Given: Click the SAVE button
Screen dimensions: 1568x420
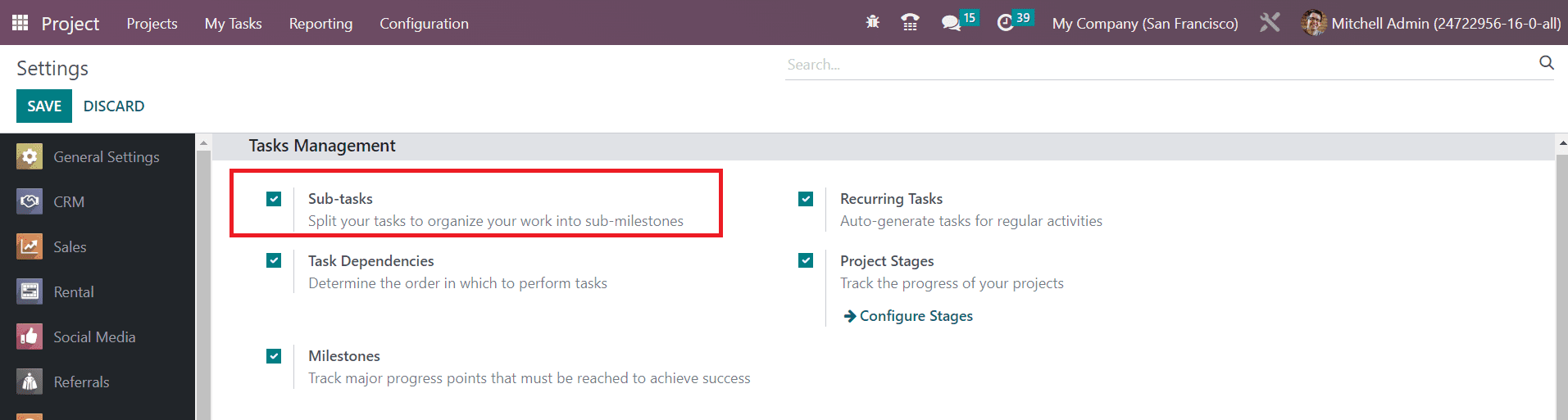Looking at the screenshot, I should [44, 106].
